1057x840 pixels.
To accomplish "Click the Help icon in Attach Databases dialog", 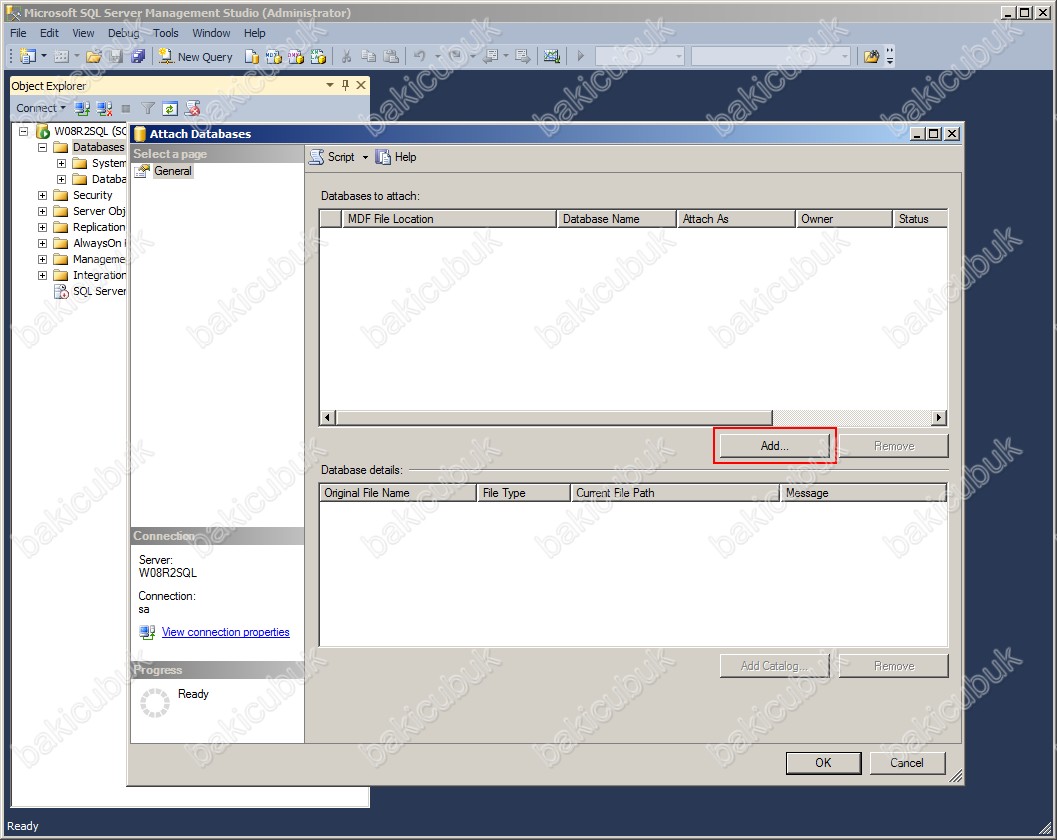I will tap(383, 157).
